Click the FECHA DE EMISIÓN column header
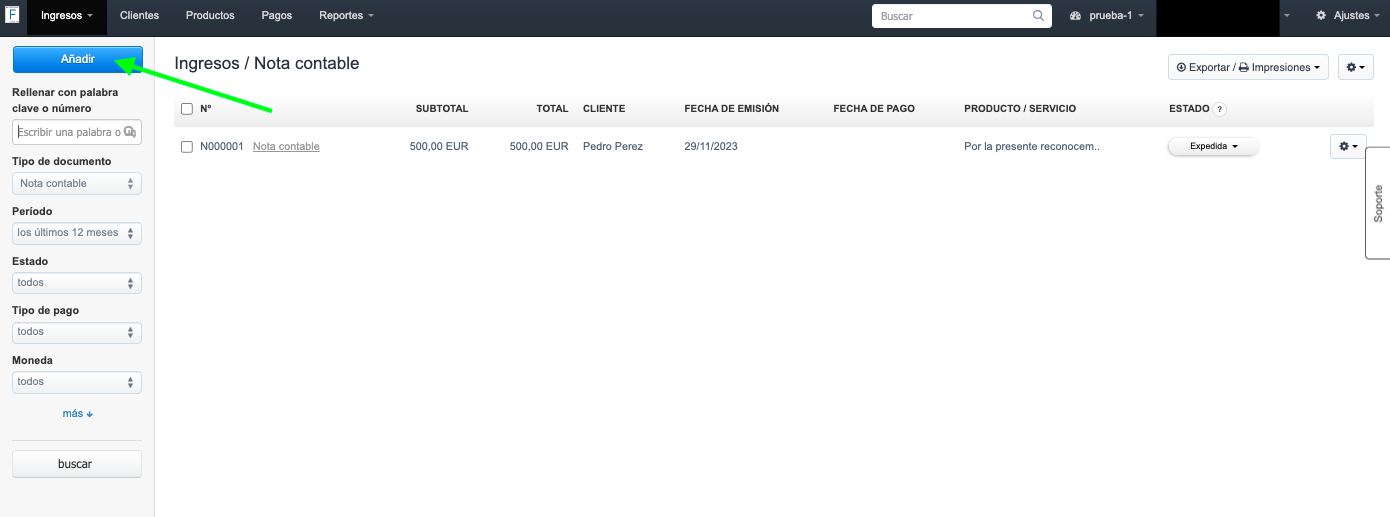The width and height of the screenshot is (1390, 517). click(731, 109)
